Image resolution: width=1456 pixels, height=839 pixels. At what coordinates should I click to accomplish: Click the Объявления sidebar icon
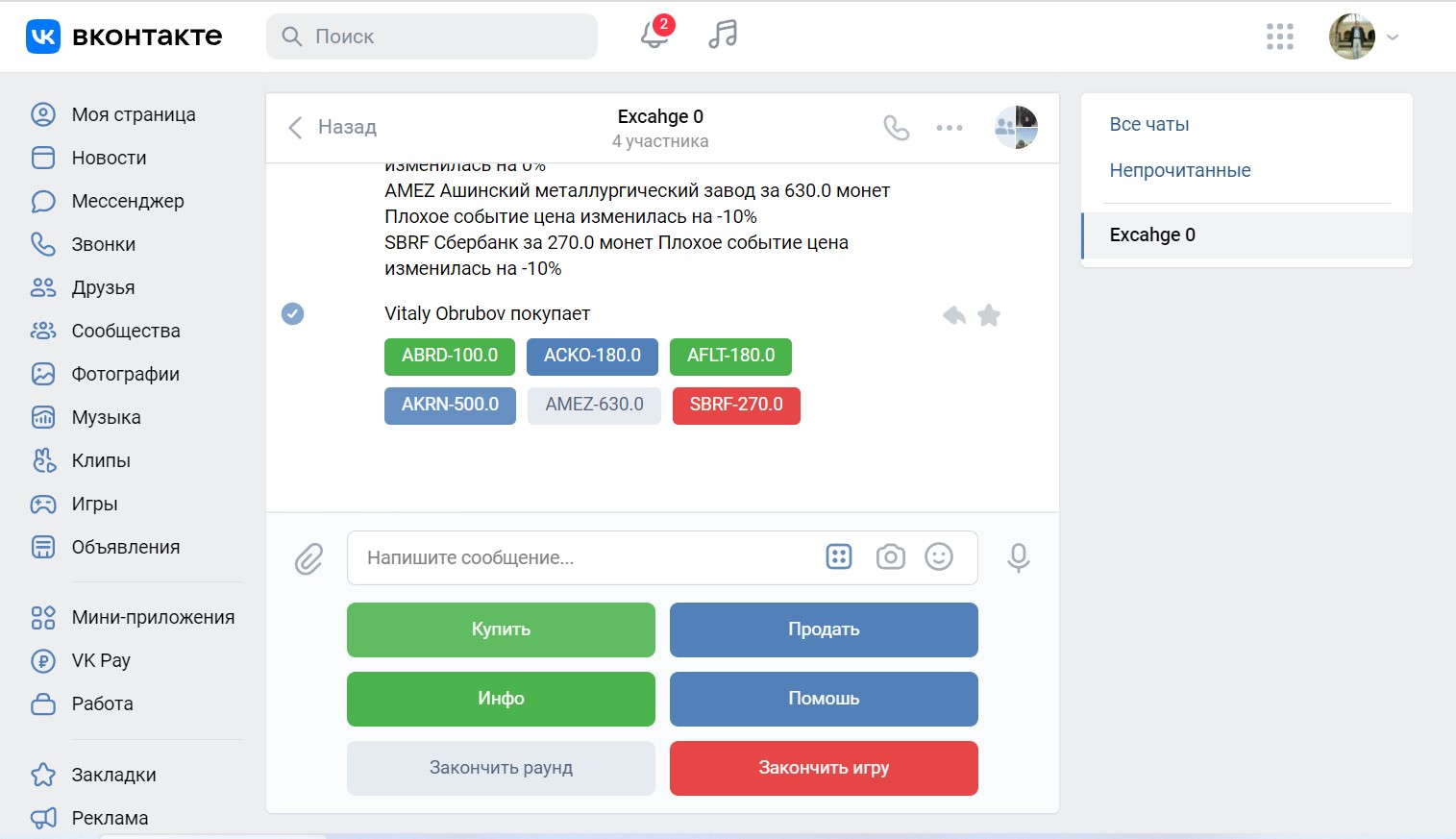tap(43, 547)
